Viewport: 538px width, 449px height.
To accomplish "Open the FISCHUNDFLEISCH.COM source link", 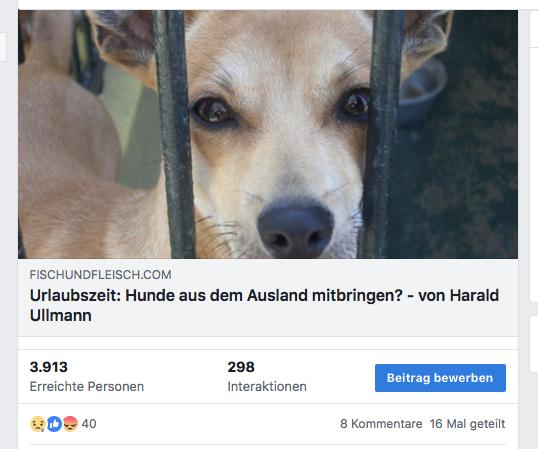I will (x=100, y=275).
